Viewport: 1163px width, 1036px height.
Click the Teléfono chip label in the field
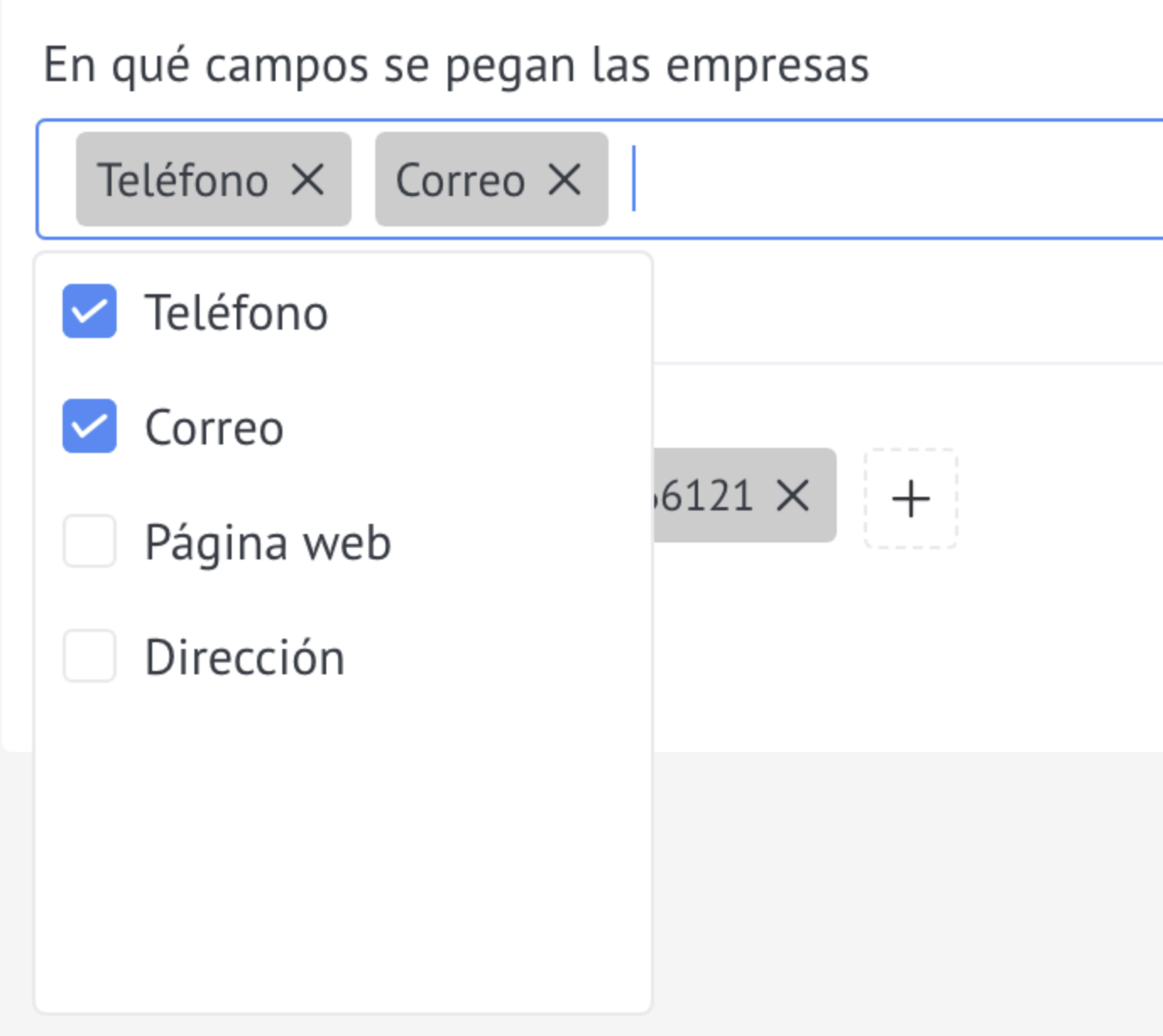point(183,180)
